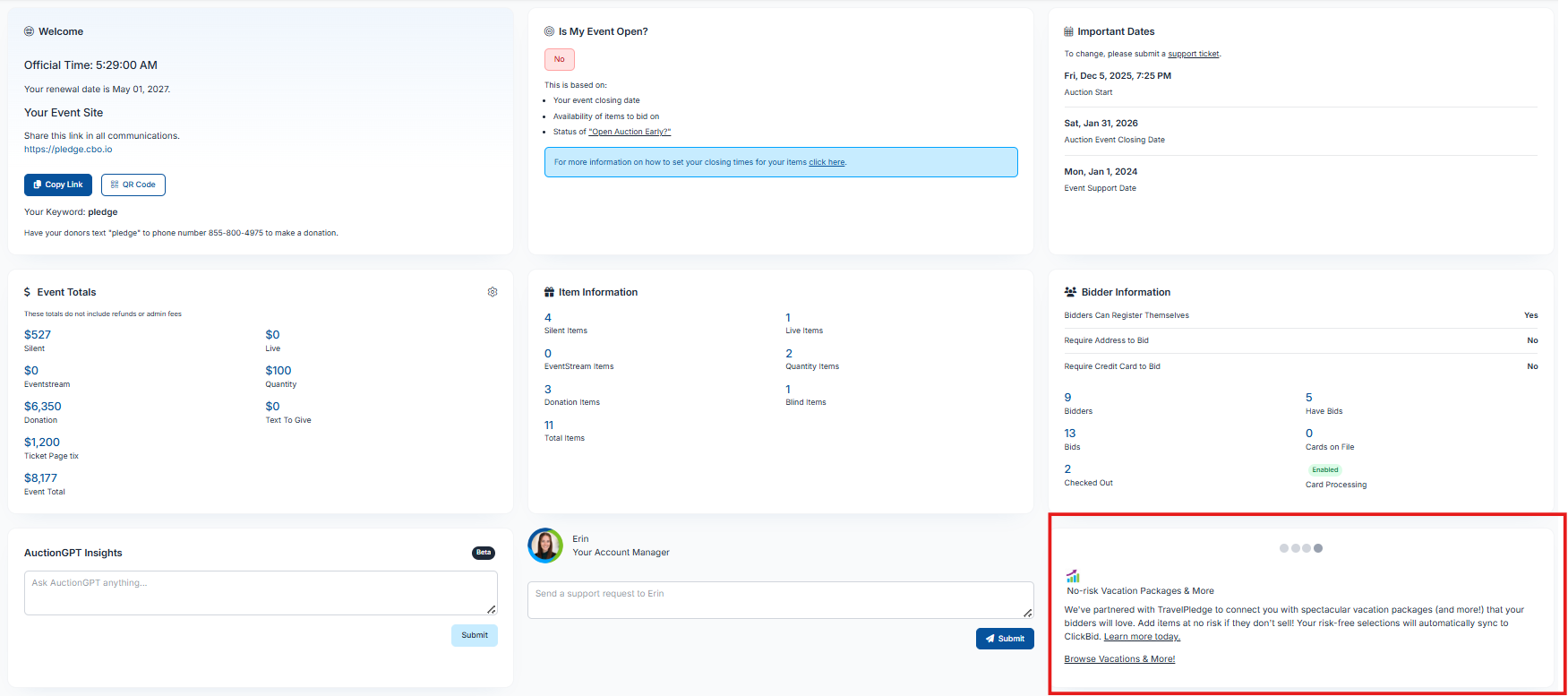Click the Is My Event Open target icon
Image resolution: width=1568 pixels, height=696 pixels.
pyautogui.click(x=549, y=31)
